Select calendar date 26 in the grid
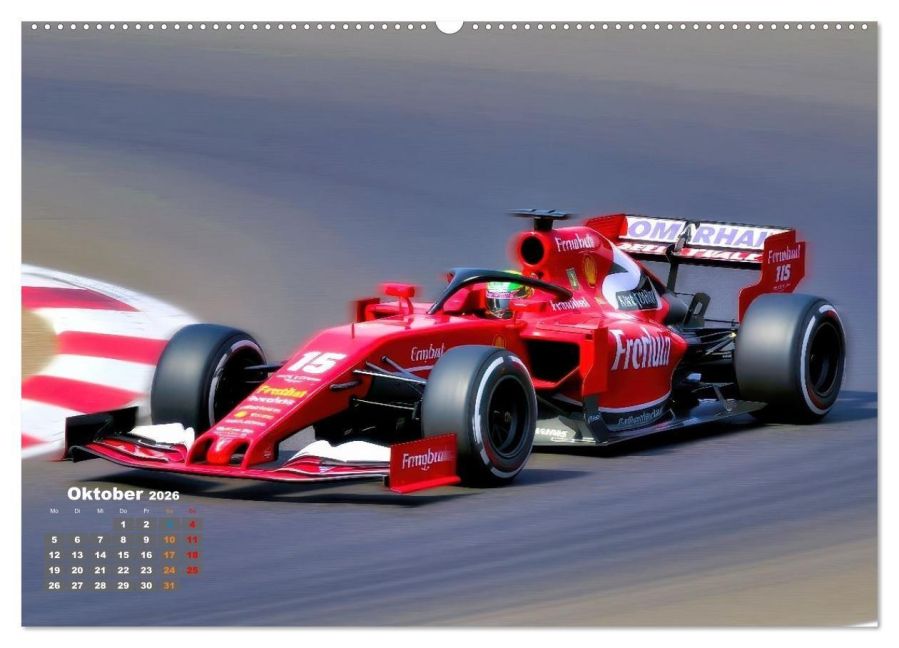The height and width of the screenshot is (648, 899). [54, 585]
